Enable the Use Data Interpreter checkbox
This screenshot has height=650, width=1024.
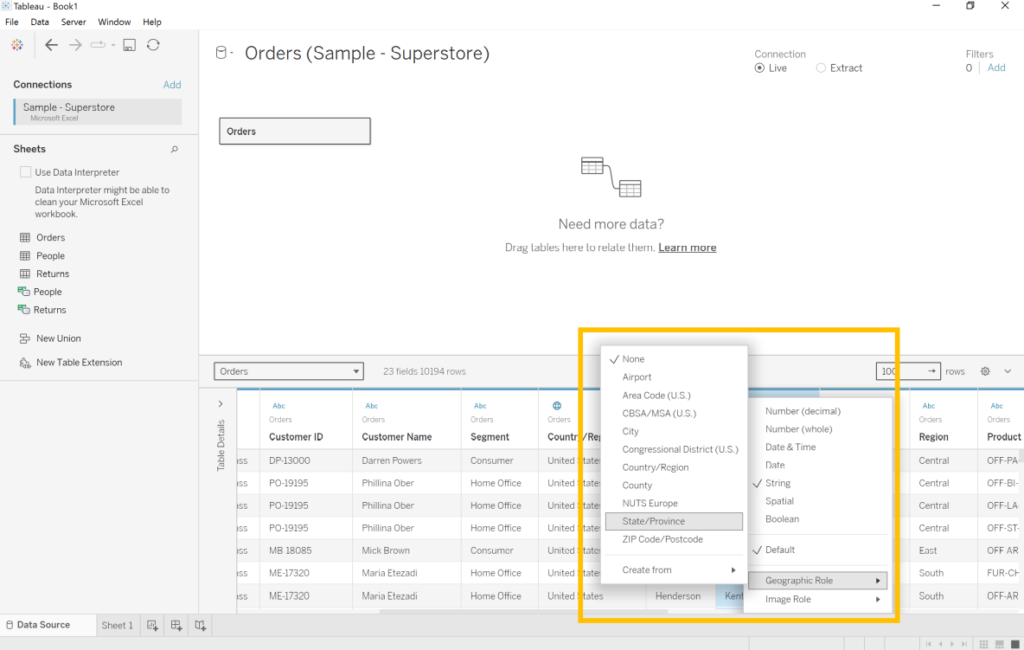point(25,172)
